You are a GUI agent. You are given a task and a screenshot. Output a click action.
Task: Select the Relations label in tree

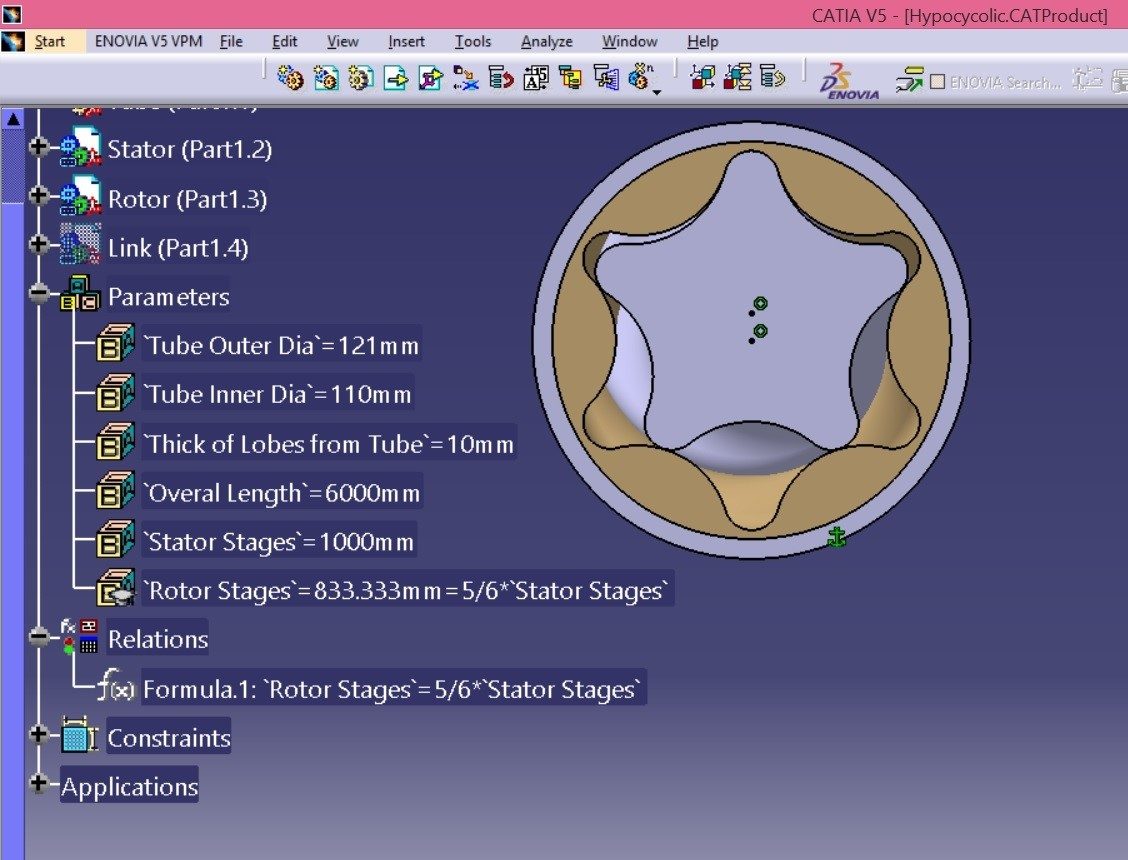point(158,640)
